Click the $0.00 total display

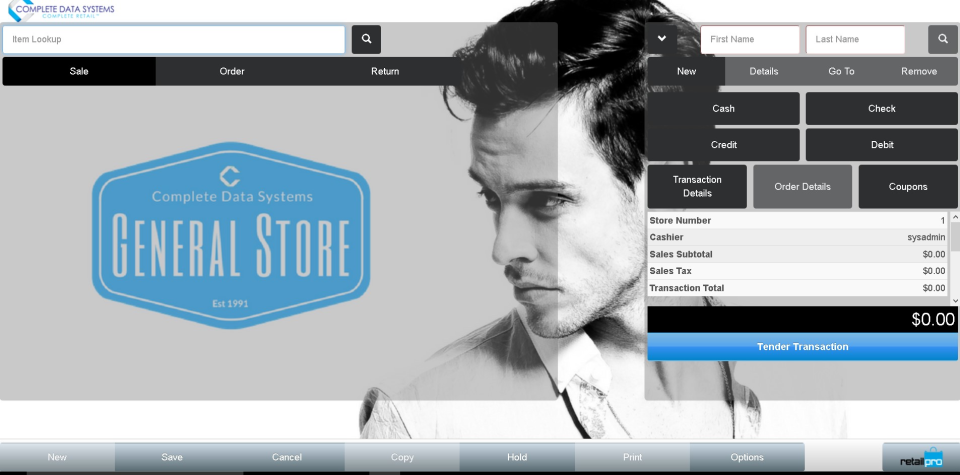coord(803,320)
